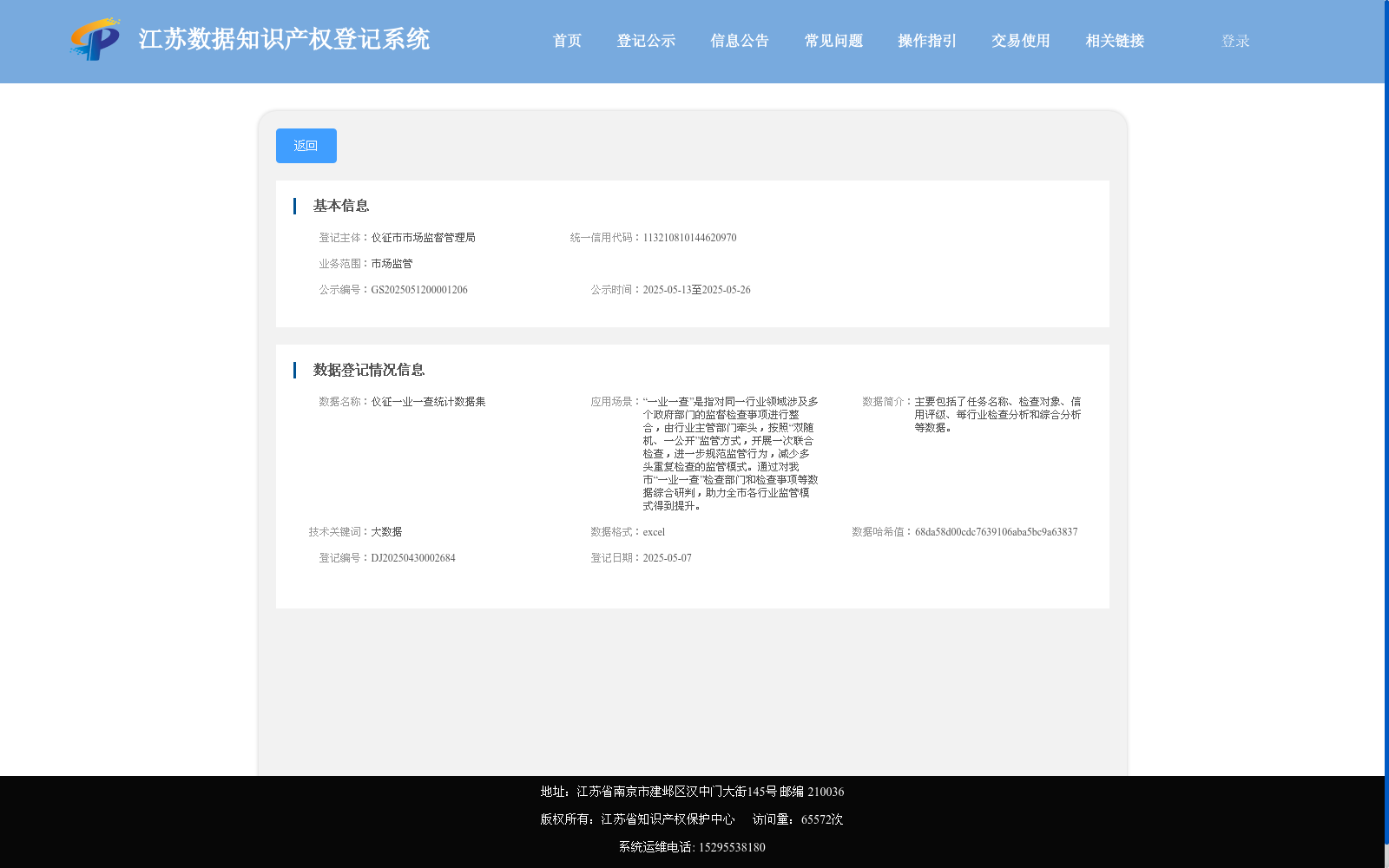Open the 常见问题 menu item
This screenshot has width=1389, height=868.
(833, 41)
